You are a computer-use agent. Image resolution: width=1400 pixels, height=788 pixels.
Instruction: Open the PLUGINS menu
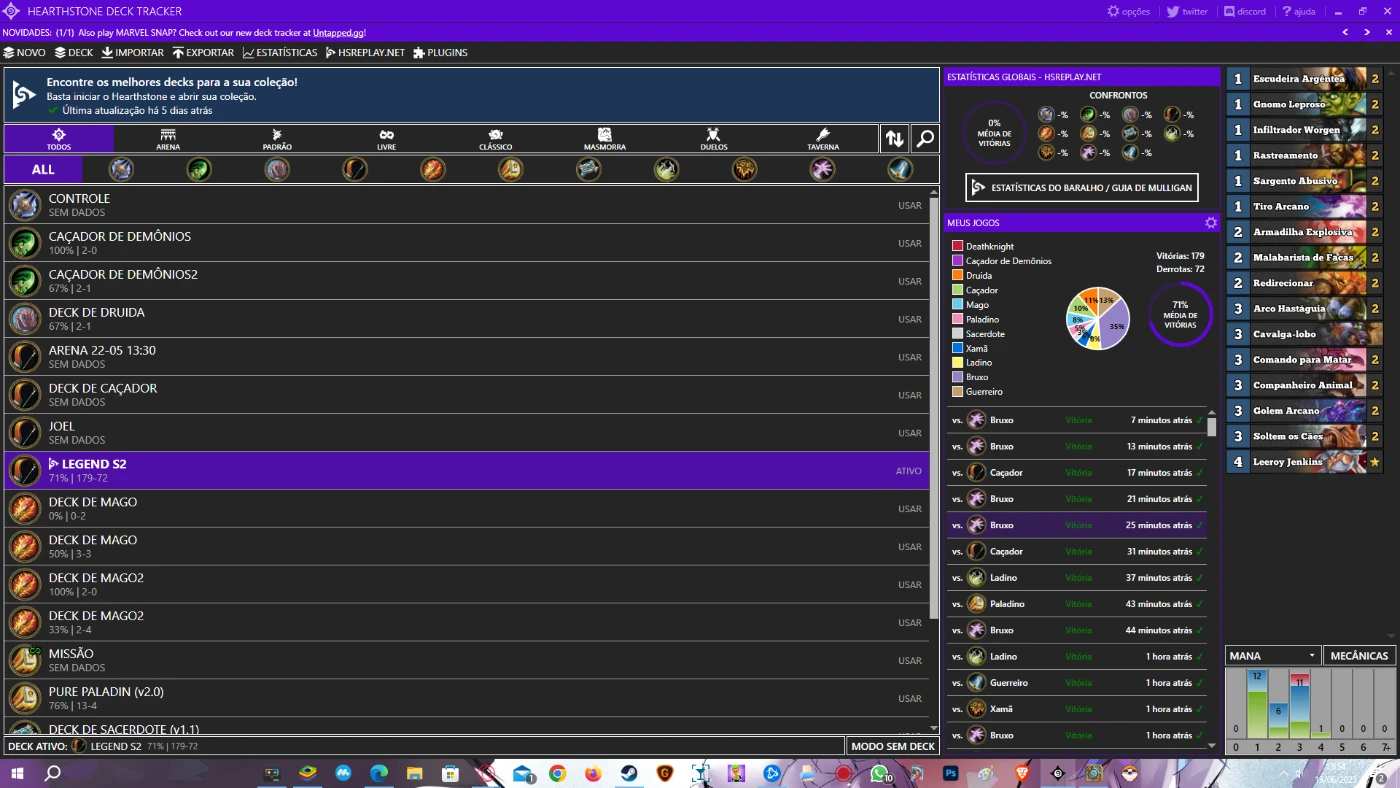(x=440, y=52)
